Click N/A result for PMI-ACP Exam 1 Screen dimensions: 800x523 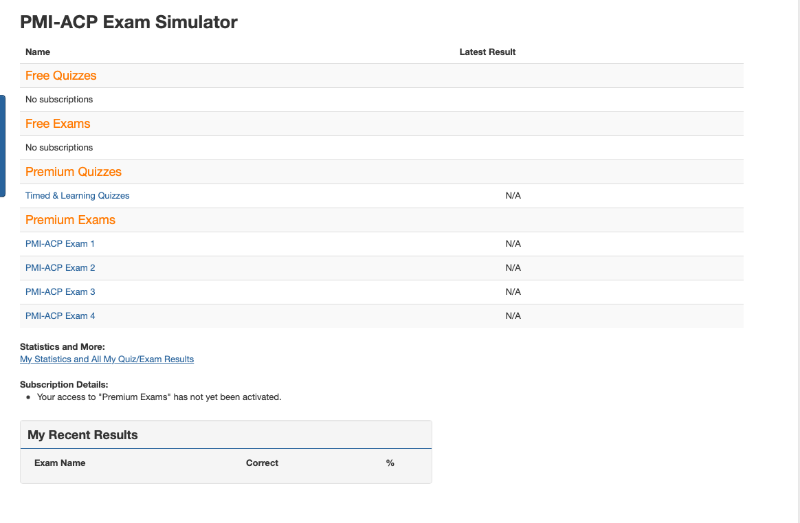click(513, 244)
